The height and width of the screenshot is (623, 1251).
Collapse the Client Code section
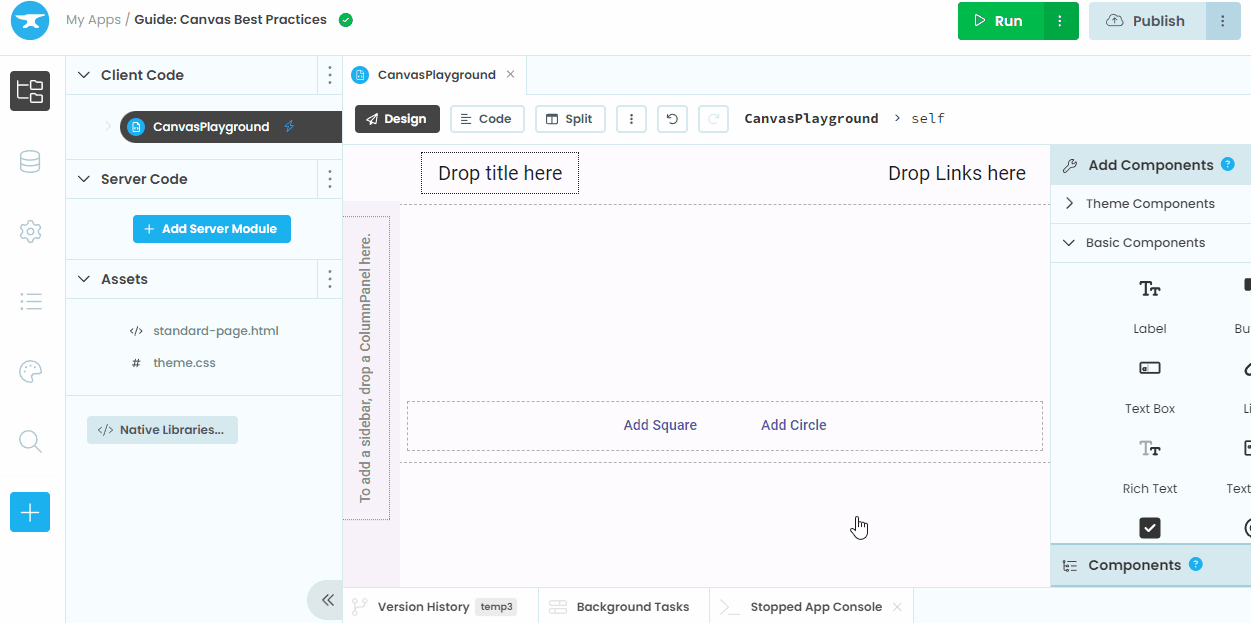coord(84,75)
